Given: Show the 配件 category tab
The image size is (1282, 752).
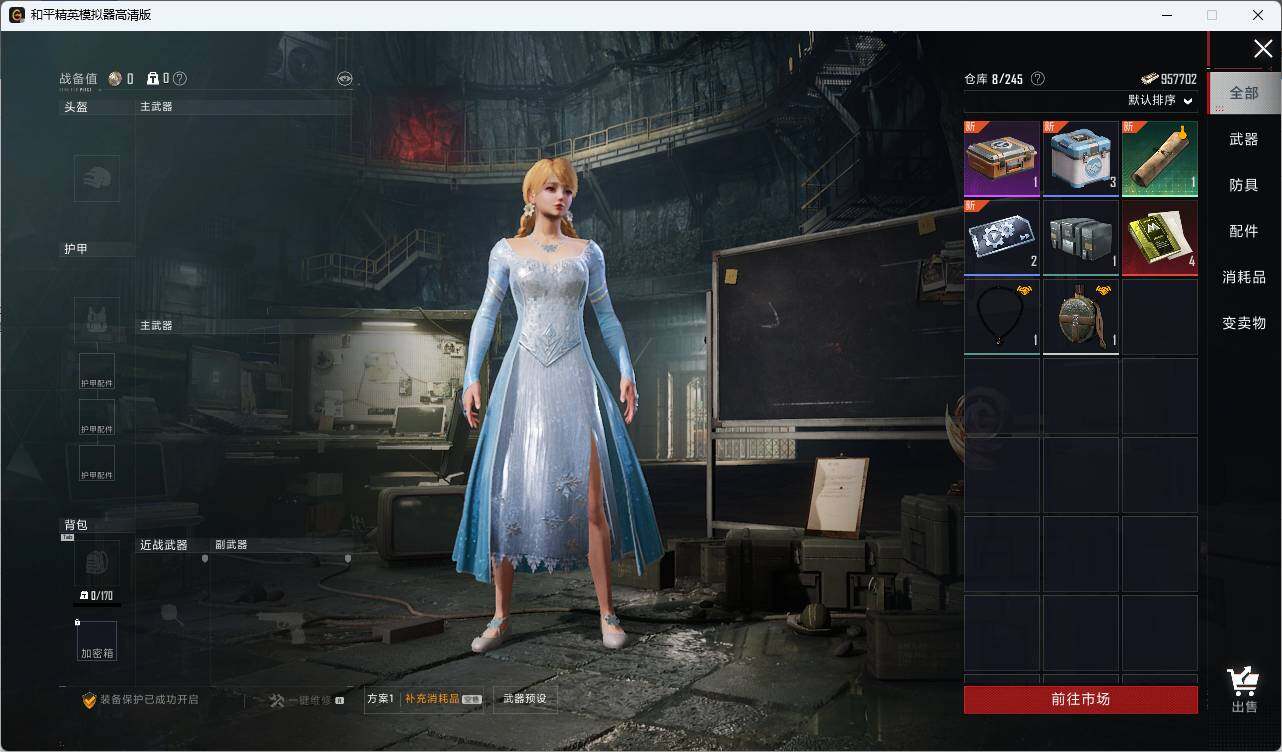Looking at the screenshot, I should (x=1244, y=231).
